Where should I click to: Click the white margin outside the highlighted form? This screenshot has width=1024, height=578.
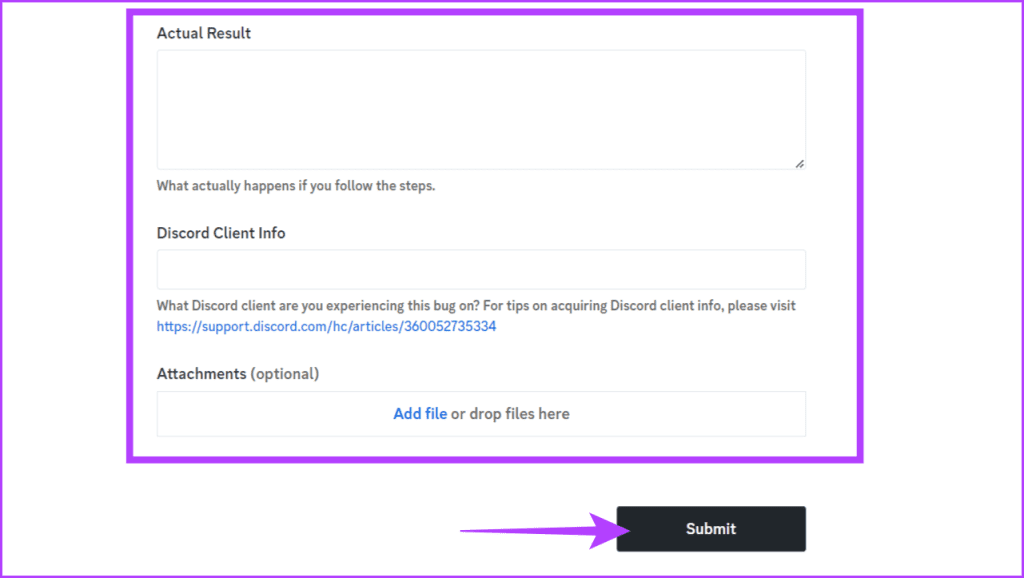point(940,261)
